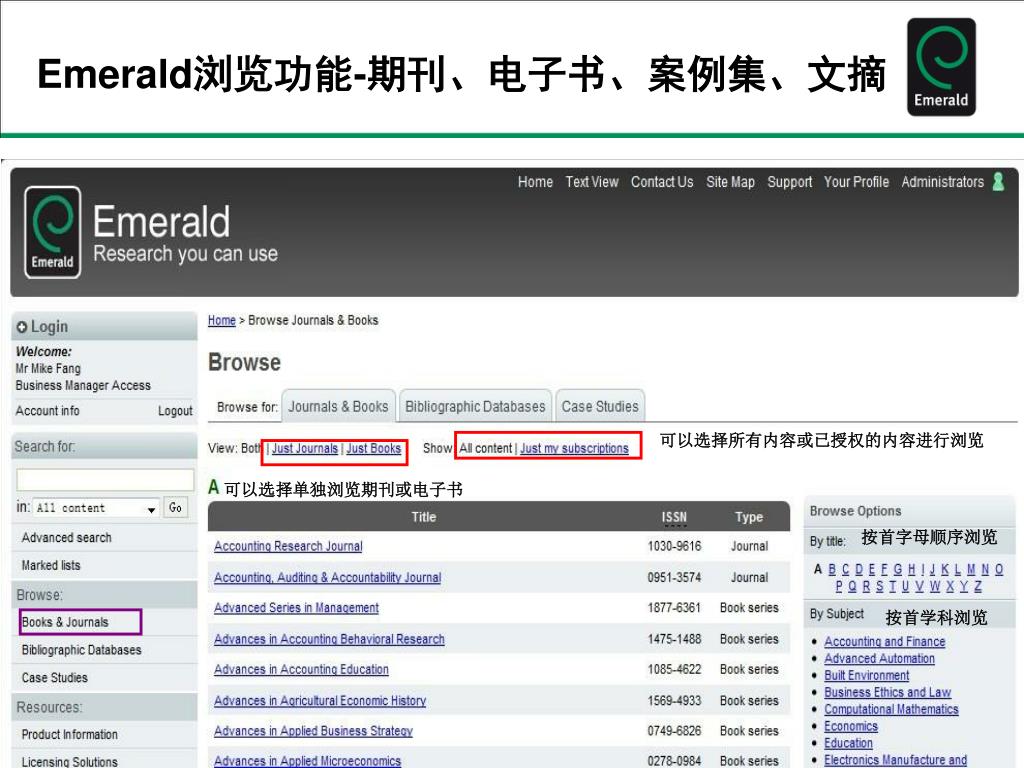Open Account info in sidebar
This screenshot has width=1024, height=768.
coord(48,411)
